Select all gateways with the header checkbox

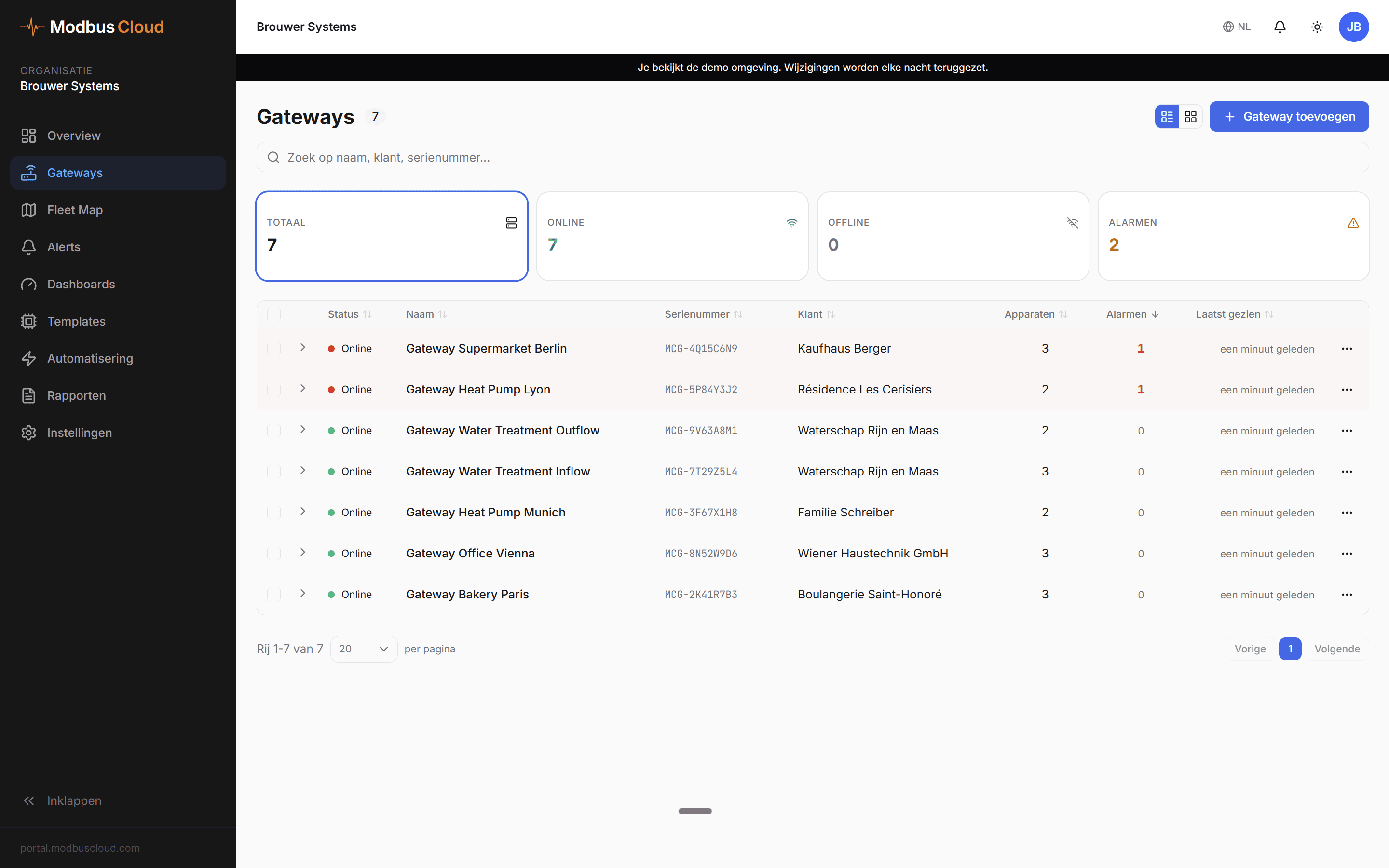(x=274, y=314)
